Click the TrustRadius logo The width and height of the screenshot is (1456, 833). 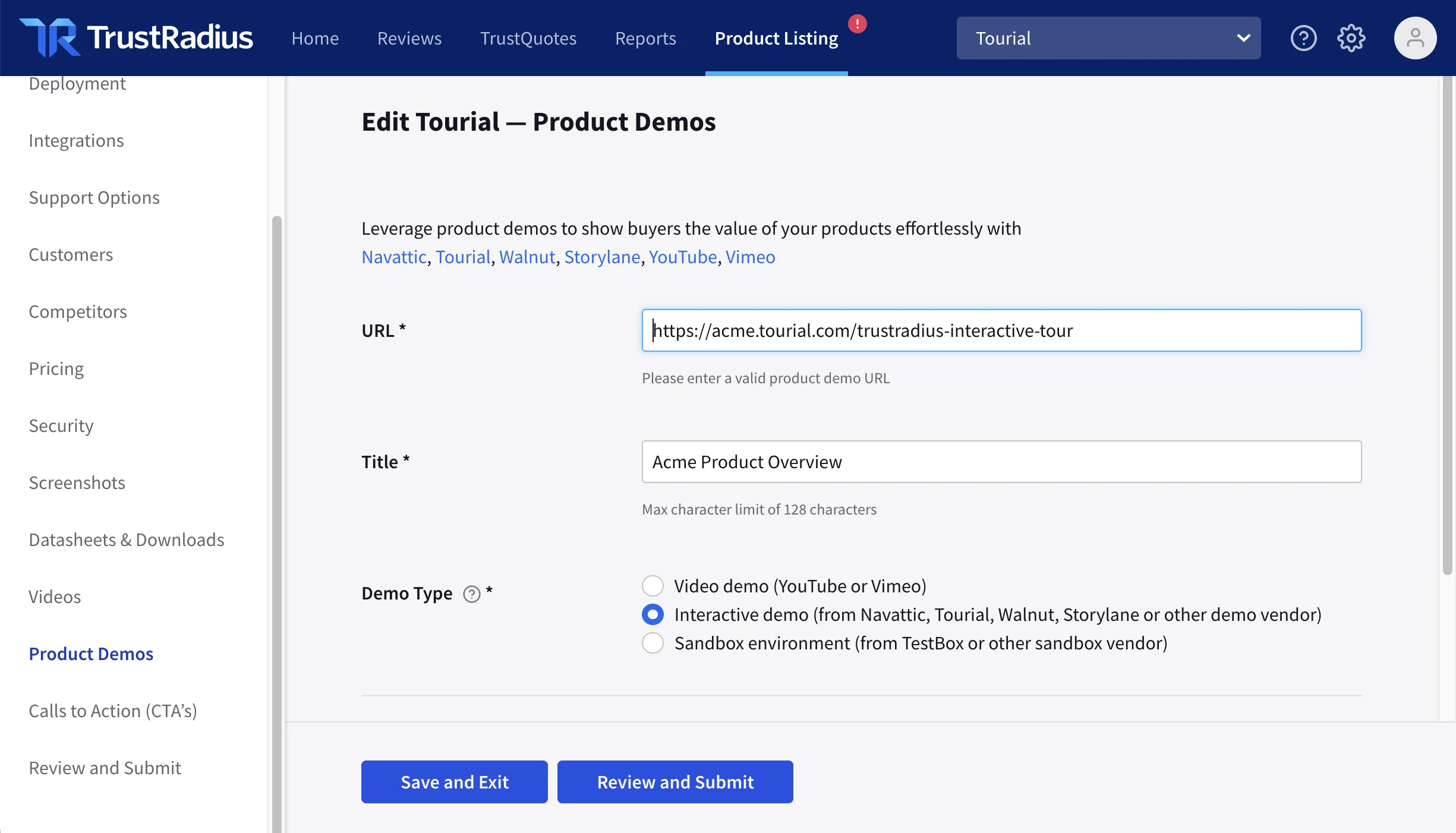[x=136, y=38]
